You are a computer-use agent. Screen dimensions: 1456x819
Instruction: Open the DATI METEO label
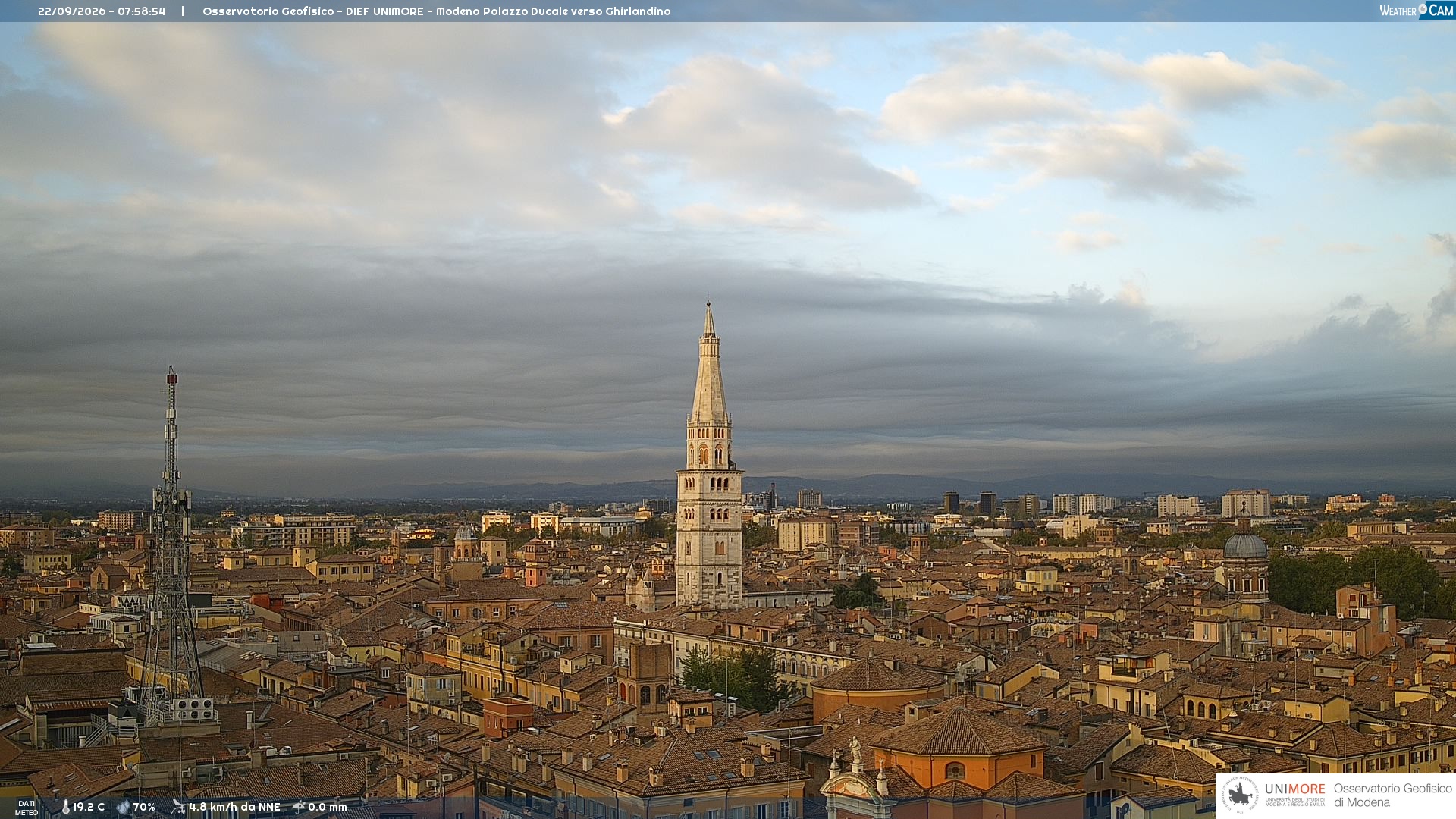pos(27,808)
